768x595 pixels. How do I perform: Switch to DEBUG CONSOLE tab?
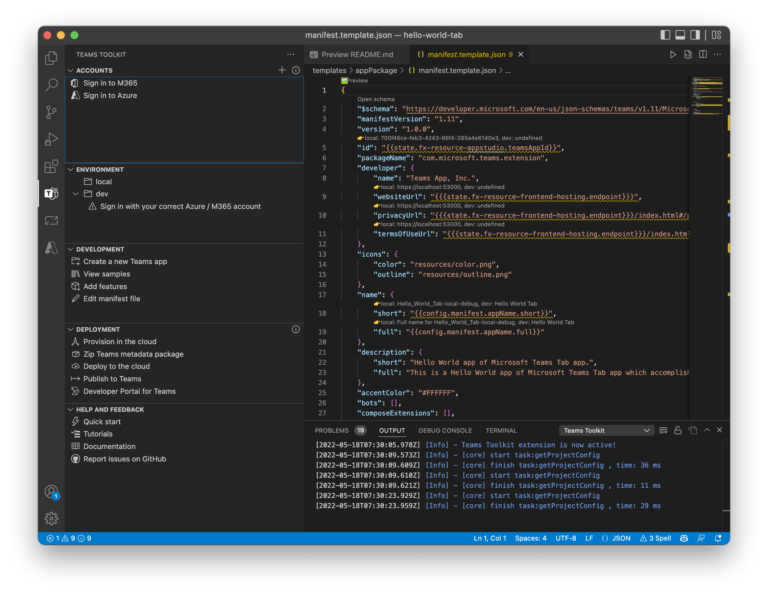445,430
